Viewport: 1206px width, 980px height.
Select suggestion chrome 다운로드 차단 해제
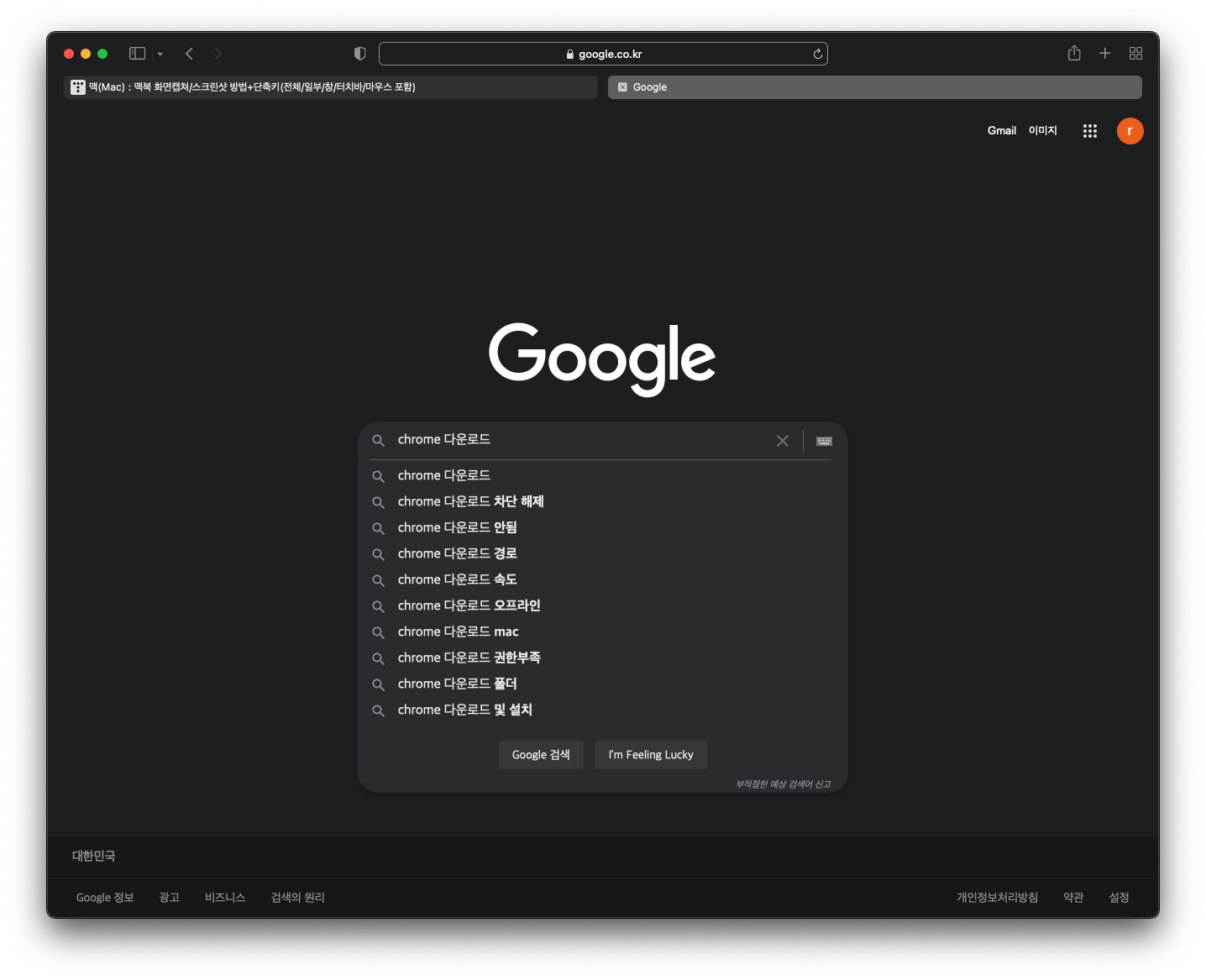603,501
